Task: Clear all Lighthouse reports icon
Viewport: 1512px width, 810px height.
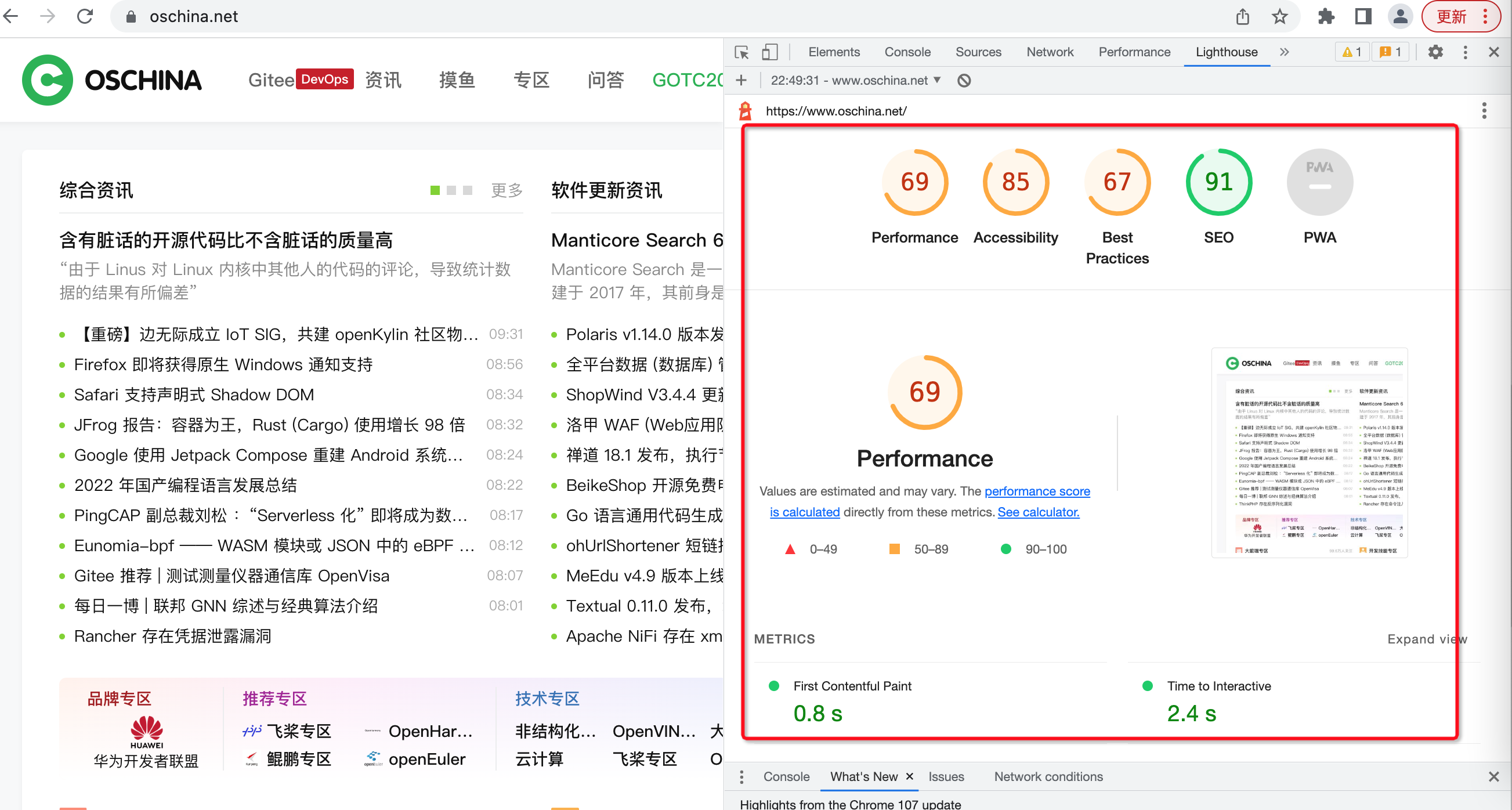Action: (964, 81)
